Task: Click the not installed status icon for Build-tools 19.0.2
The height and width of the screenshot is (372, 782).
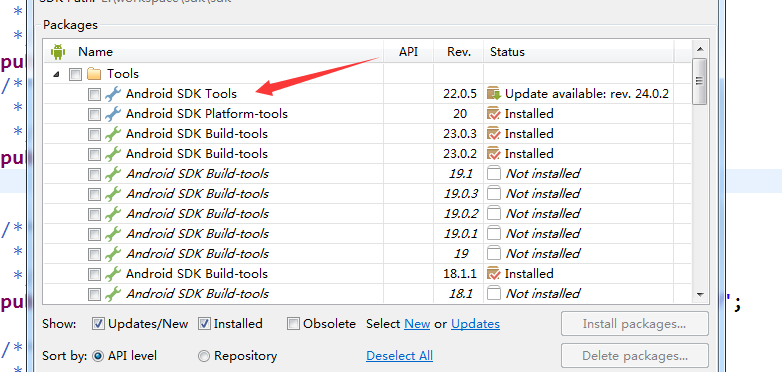Action: [x=494, y=213]
